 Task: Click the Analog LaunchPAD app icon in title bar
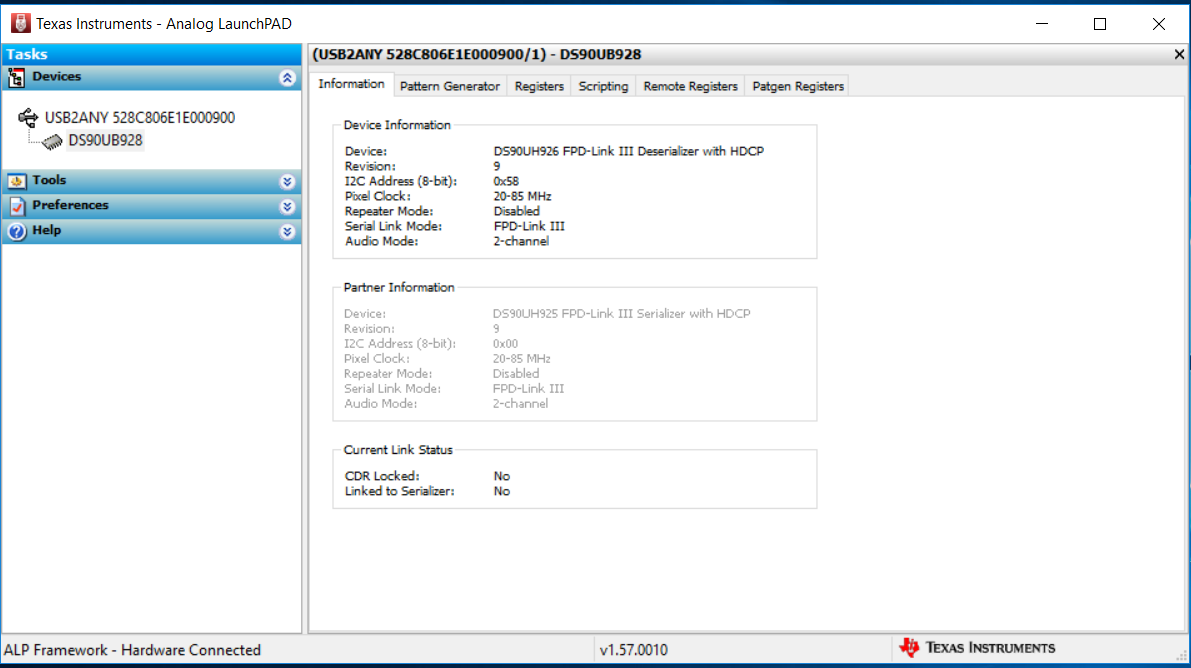pos(21,24)
